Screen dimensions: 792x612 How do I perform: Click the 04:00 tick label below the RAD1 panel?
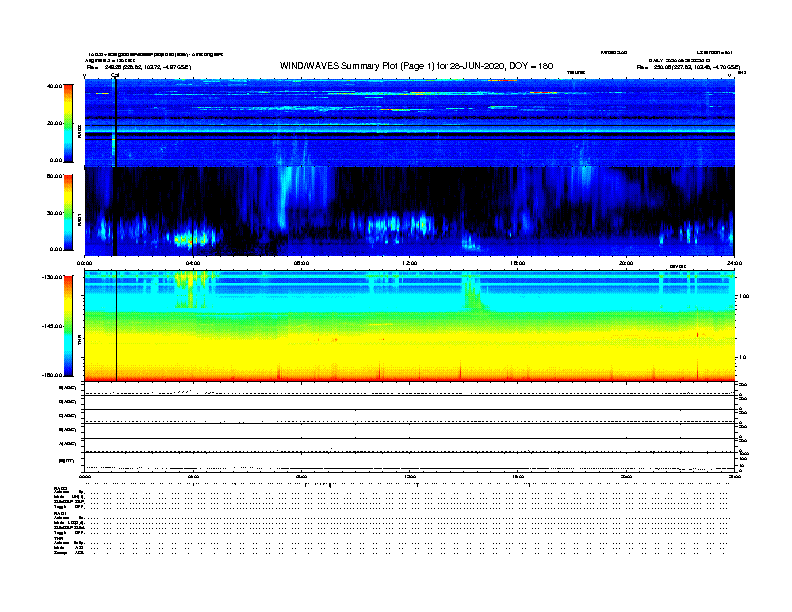coord(193,263)
